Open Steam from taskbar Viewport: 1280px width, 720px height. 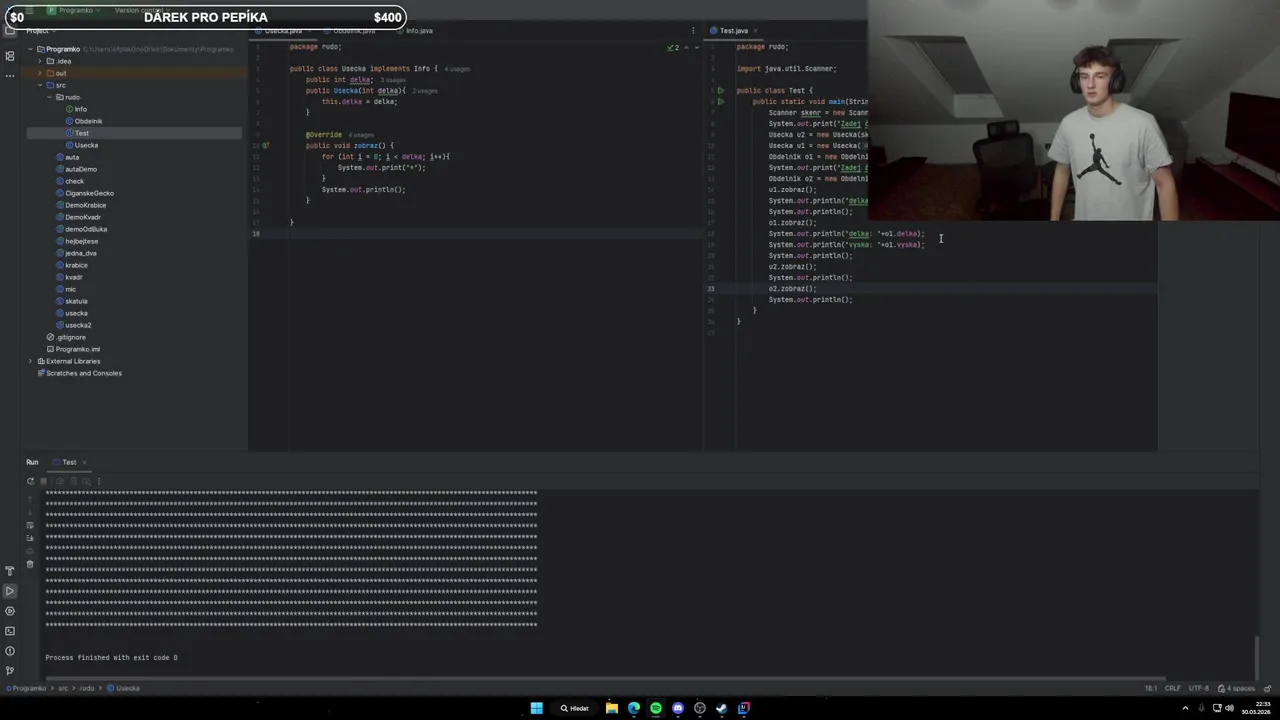tap(722, 708)
